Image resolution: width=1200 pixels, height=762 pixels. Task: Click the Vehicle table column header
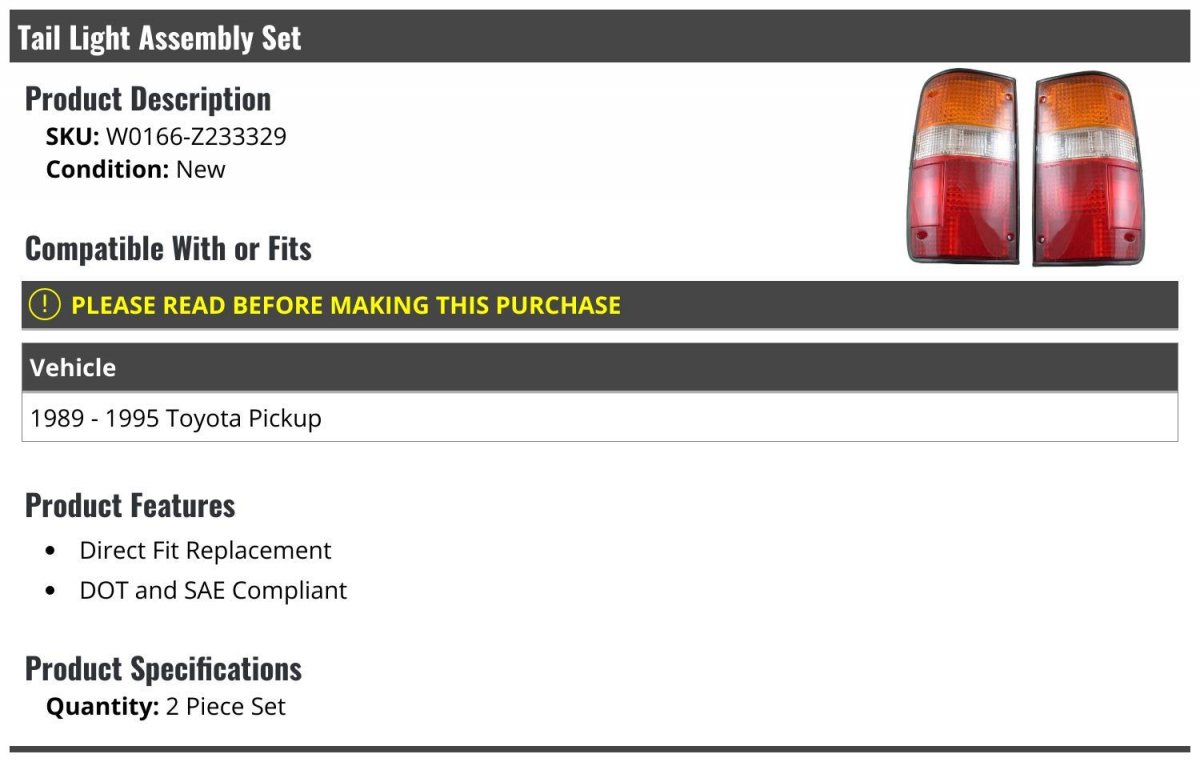coord(73,367)
